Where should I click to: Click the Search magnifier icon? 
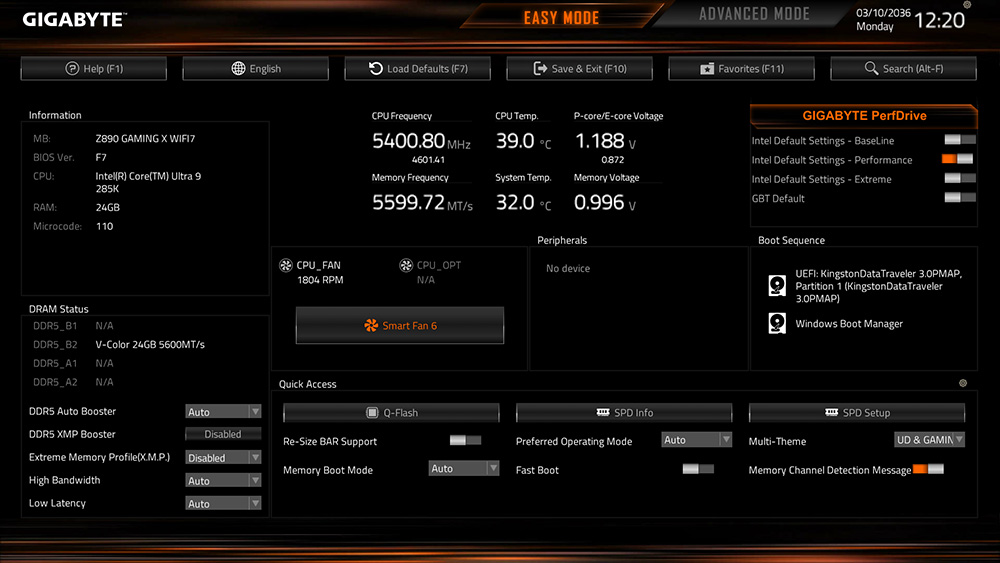[870, 69]
